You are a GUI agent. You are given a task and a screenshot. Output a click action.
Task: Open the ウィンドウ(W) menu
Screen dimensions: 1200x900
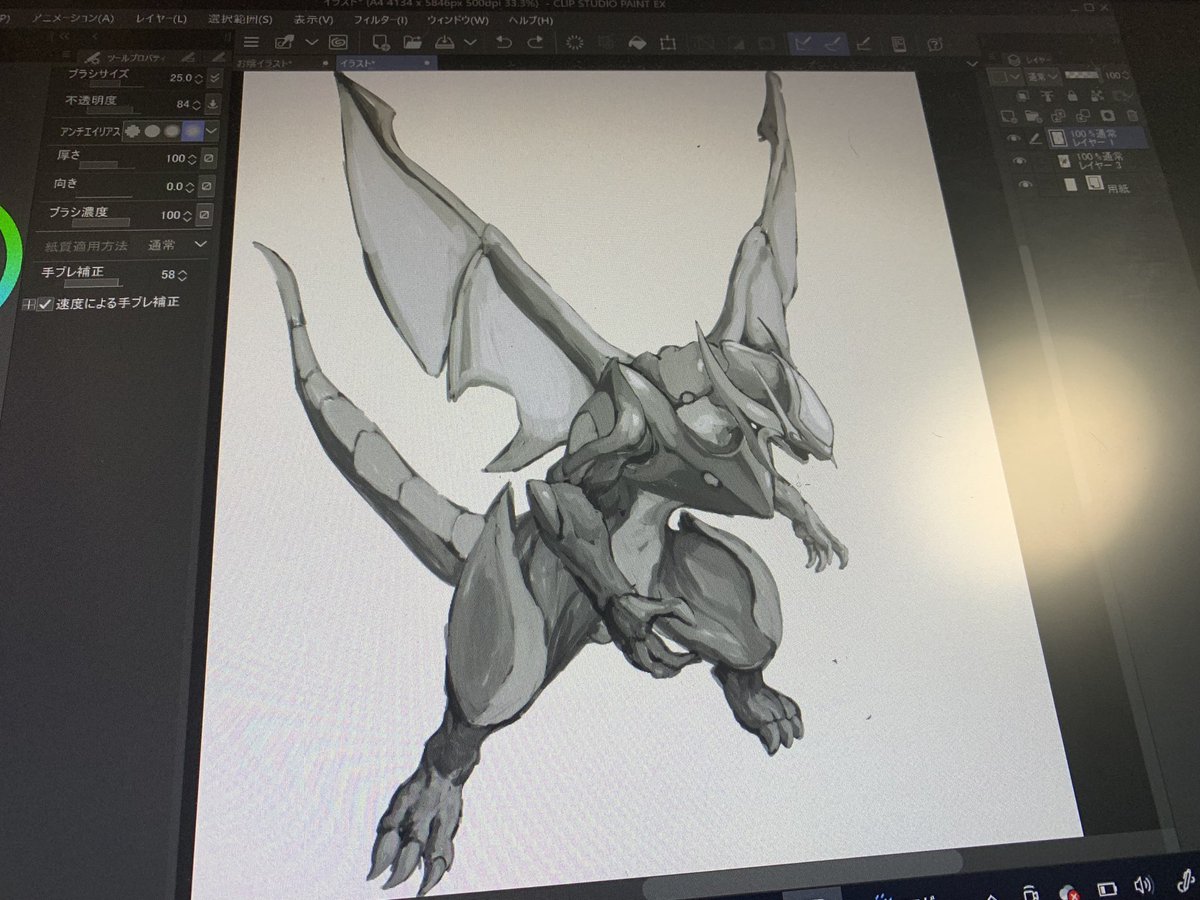[x=458, y=19]
